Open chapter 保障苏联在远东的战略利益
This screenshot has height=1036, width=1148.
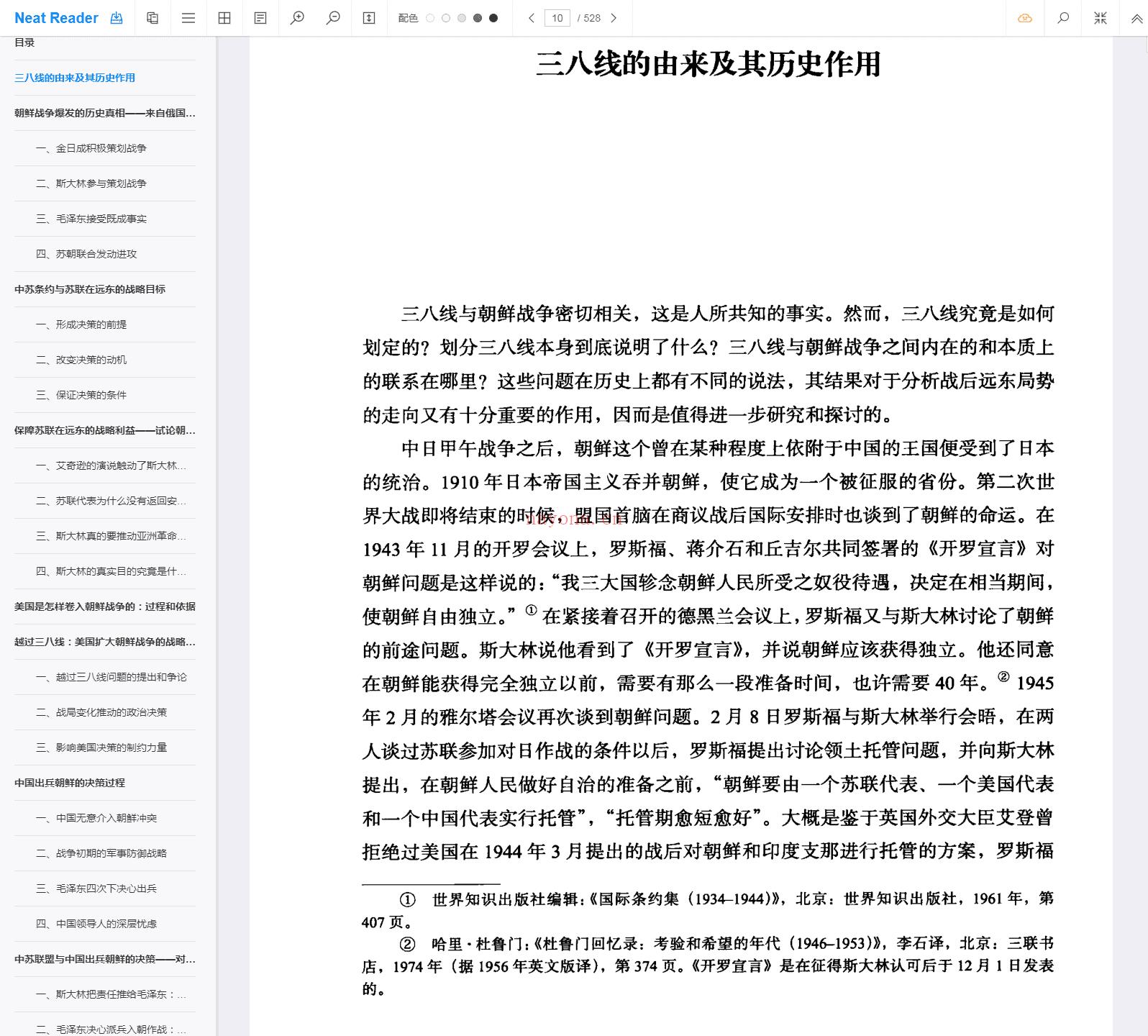[105, 430]
